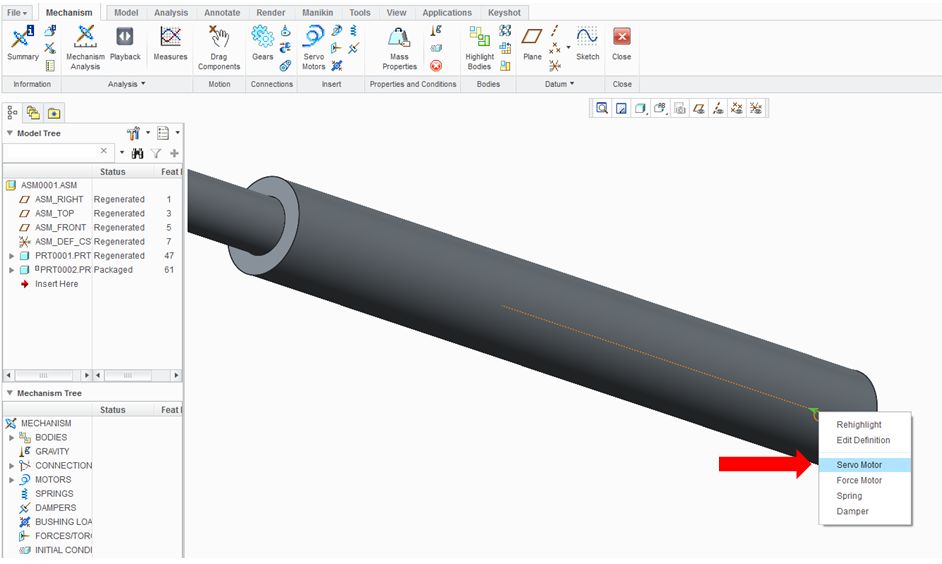Open the mechanism Summary info

click(x=23, y=43)
